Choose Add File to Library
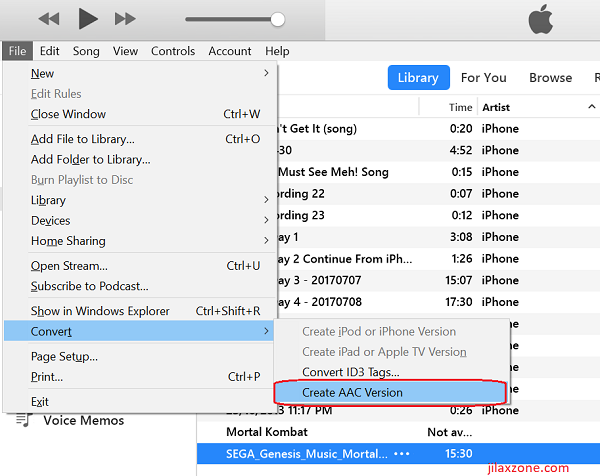The image size is (600, 476). click(140, 139)
